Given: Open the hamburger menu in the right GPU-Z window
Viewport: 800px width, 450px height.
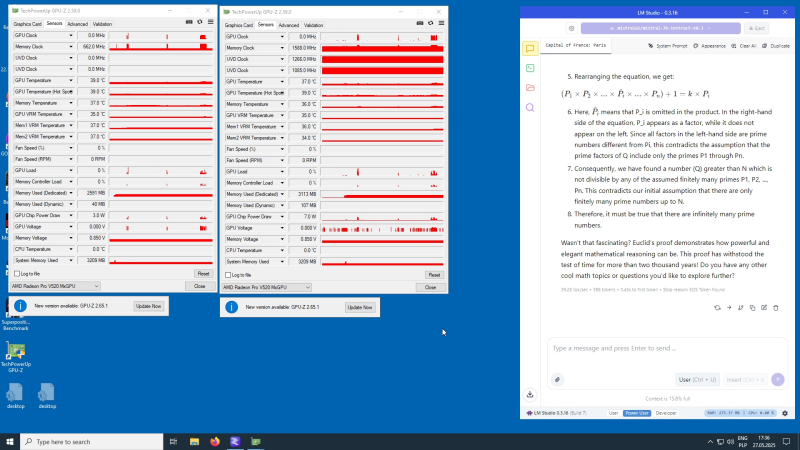Looking at the screenshot, I should coord(441,23).
